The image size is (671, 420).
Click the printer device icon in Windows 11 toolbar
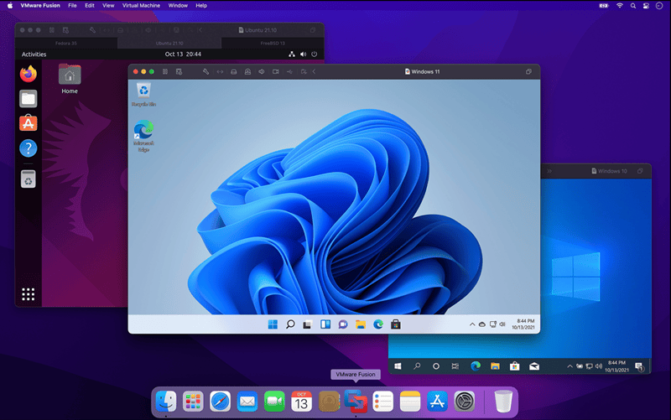(x=248, y=71)
